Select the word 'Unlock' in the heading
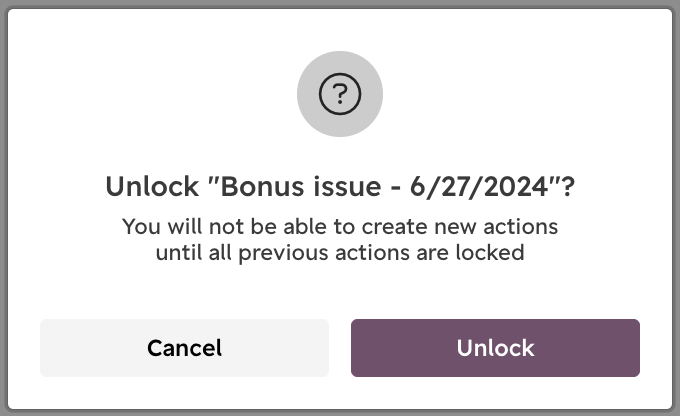Screen dimensions: 680x416 click(x=152, y=187)
